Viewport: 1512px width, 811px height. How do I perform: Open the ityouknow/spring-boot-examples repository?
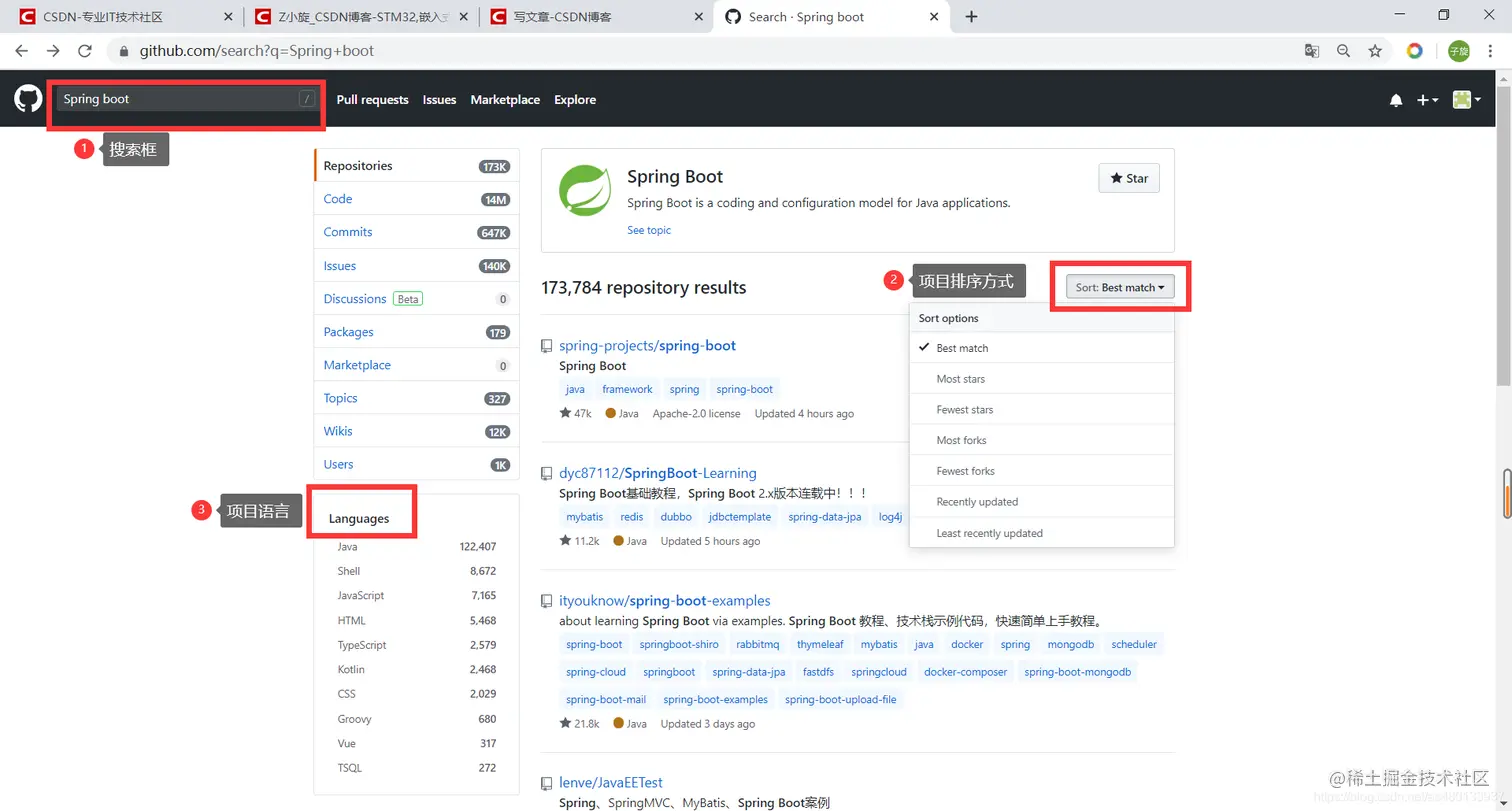[x=665, y=601]
